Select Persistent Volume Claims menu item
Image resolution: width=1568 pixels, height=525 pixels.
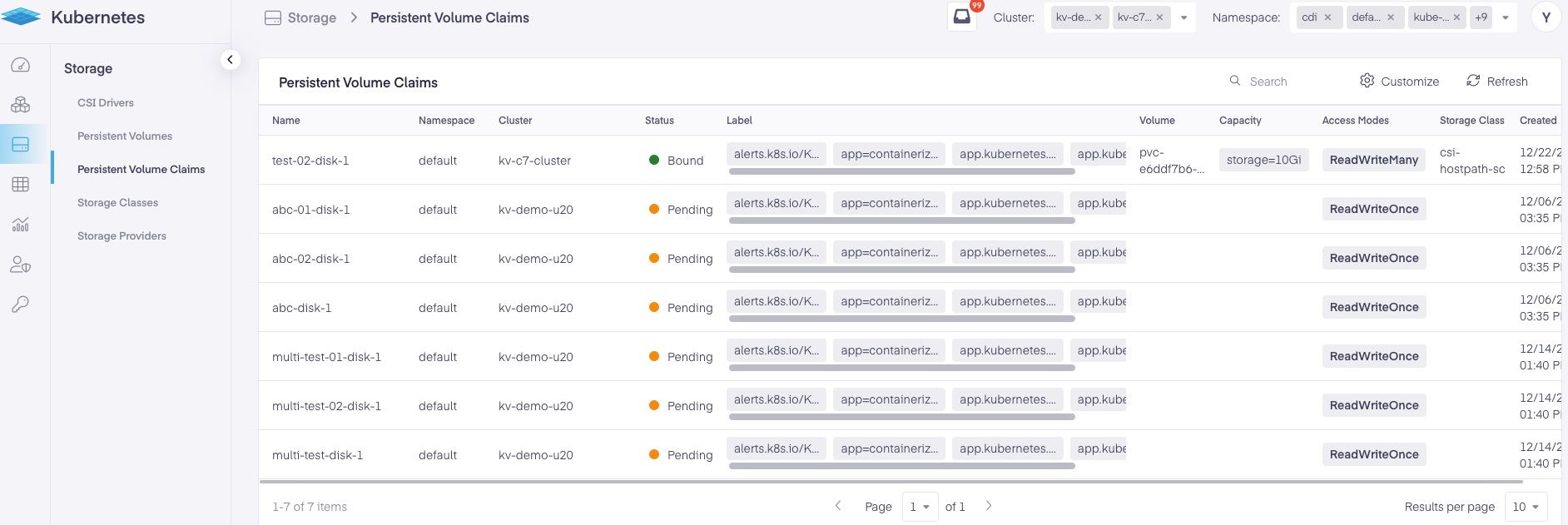(141, 170)
